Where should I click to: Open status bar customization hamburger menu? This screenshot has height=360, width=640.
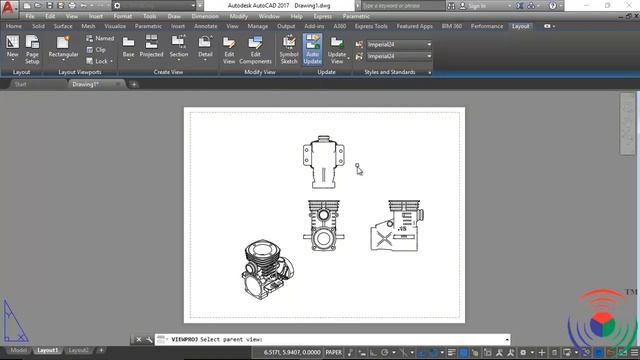[634, 352]
